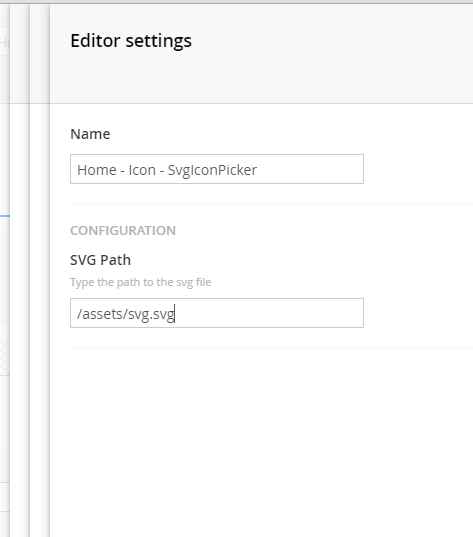The height and width of the screenshot is (537, 473).
Task: Click the SVG Path label
Action: click(x=100, y=260)
